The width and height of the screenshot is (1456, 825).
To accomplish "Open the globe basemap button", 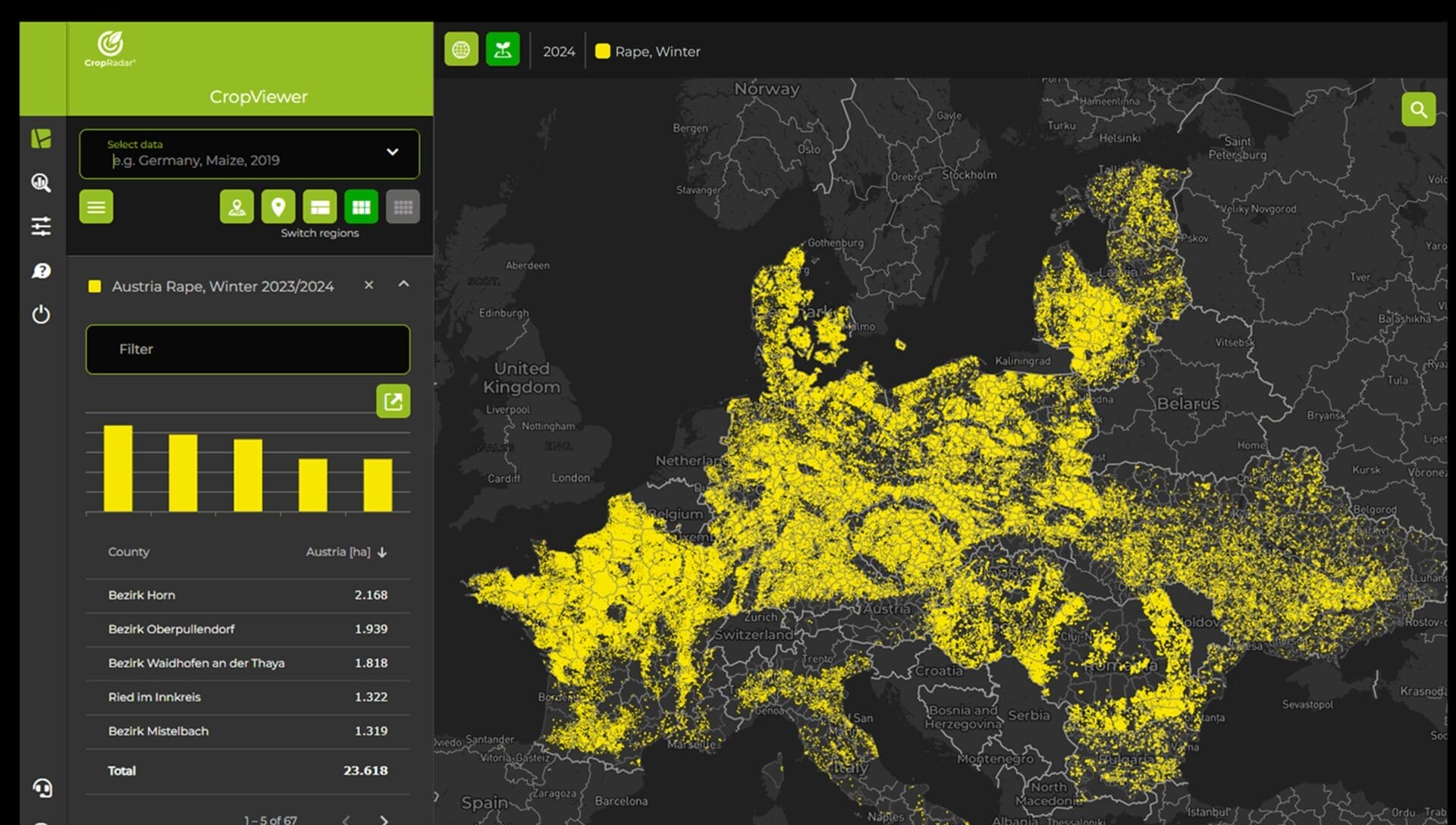I will pyautogui.click(x=461, y=50).
